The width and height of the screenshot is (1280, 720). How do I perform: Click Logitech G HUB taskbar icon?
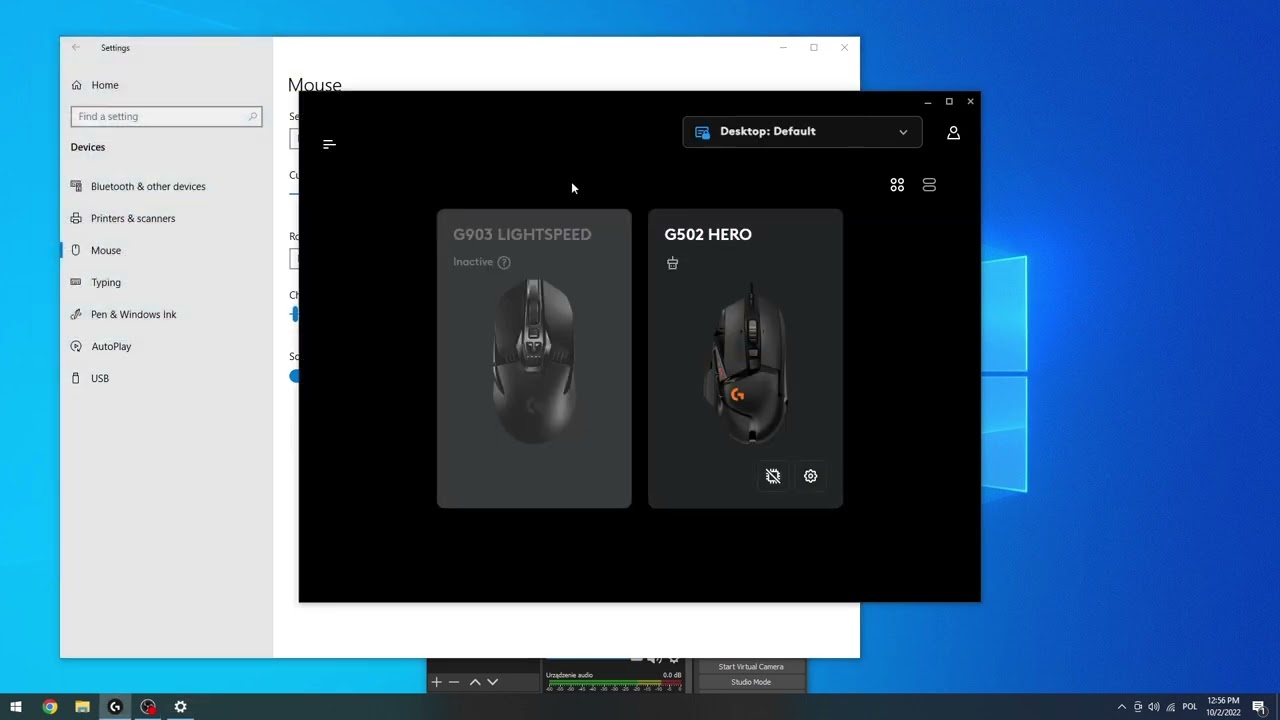click(x=115, y=706)
